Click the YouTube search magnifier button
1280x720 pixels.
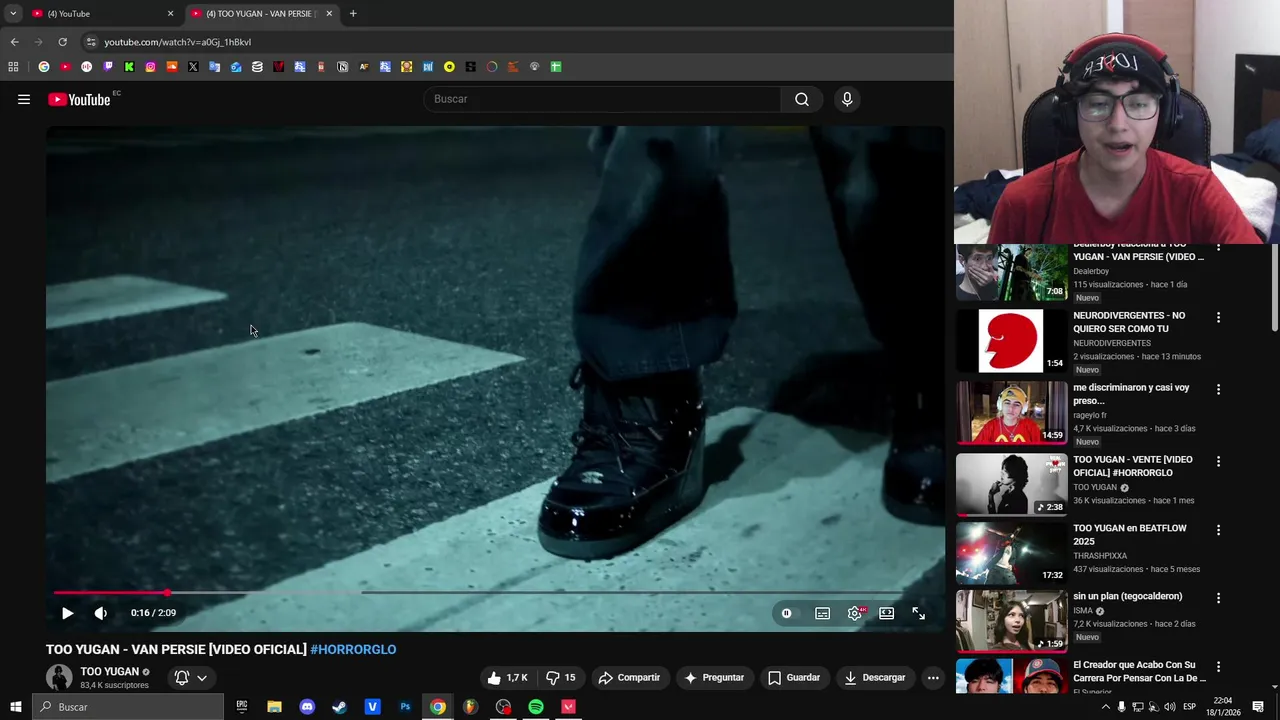point(802,99)
